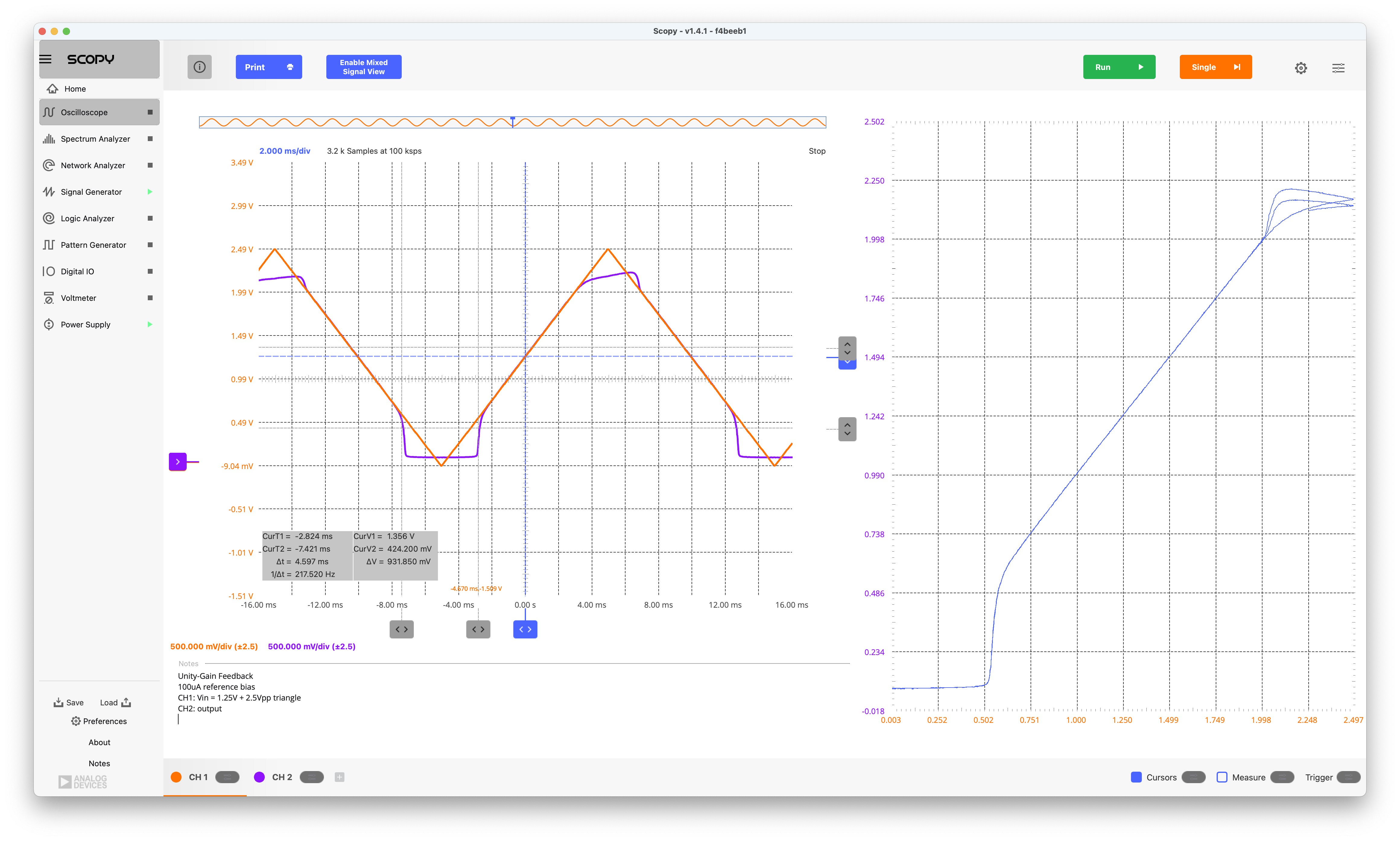The height and width of the screenshot is (841, 1400).
Task: Toggle the Notes panel
Action: click(99, 764)
